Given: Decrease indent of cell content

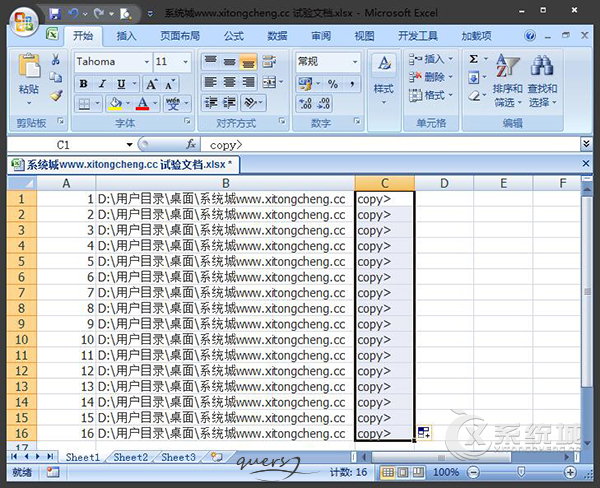Looking at the screenshot, I should click(211, 103).
